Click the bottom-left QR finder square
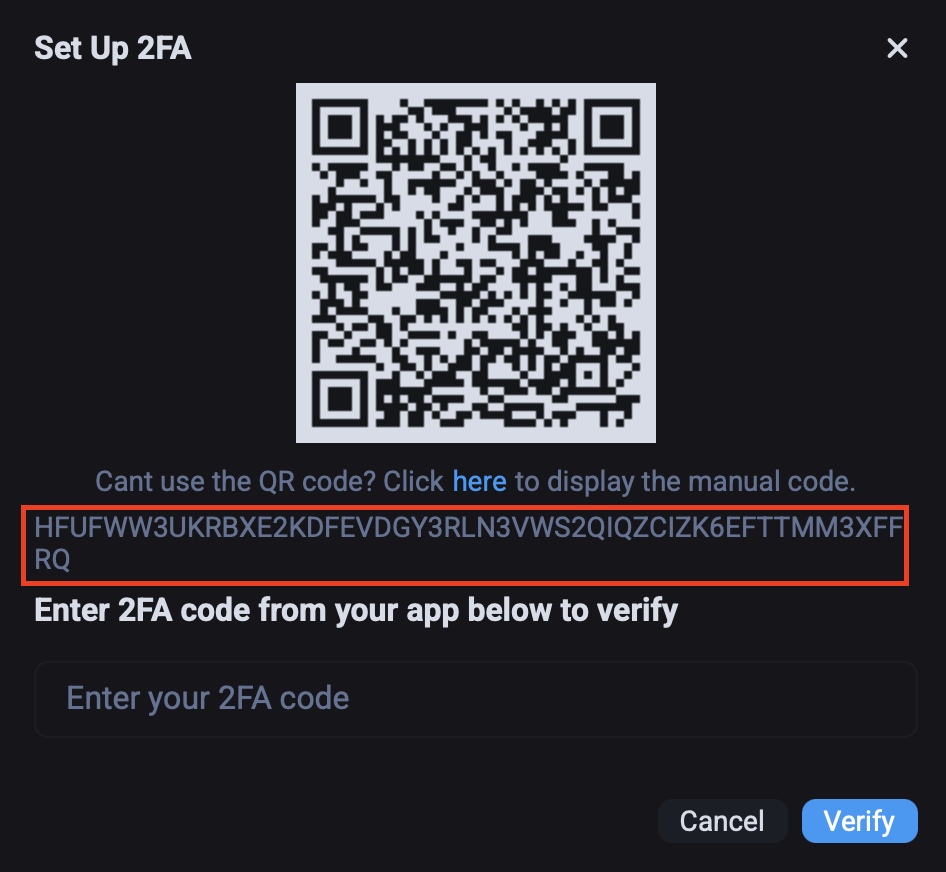Viewport: 946px width, 872px height. pyautogui.click(x=340, y=399)
